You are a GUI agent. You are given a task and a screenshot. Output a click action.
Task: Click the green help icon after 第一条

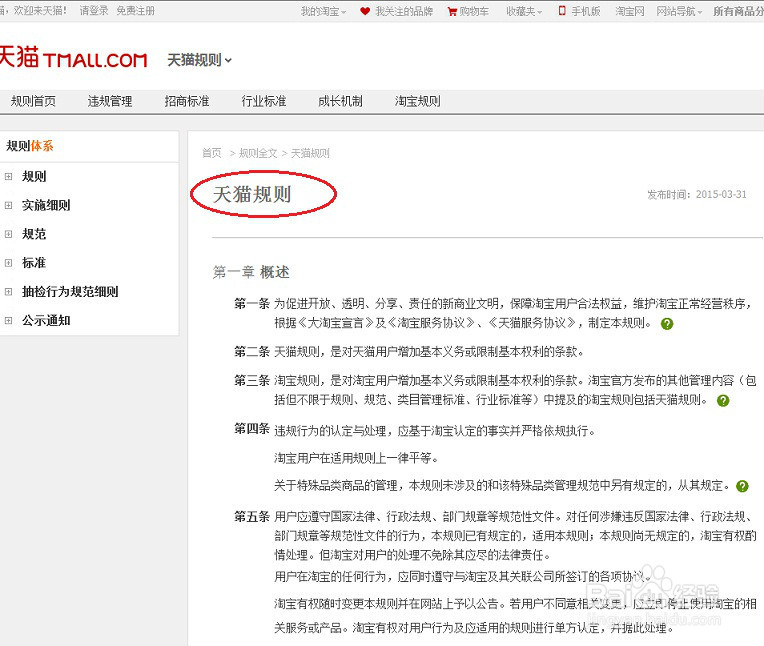pos(667,324)
